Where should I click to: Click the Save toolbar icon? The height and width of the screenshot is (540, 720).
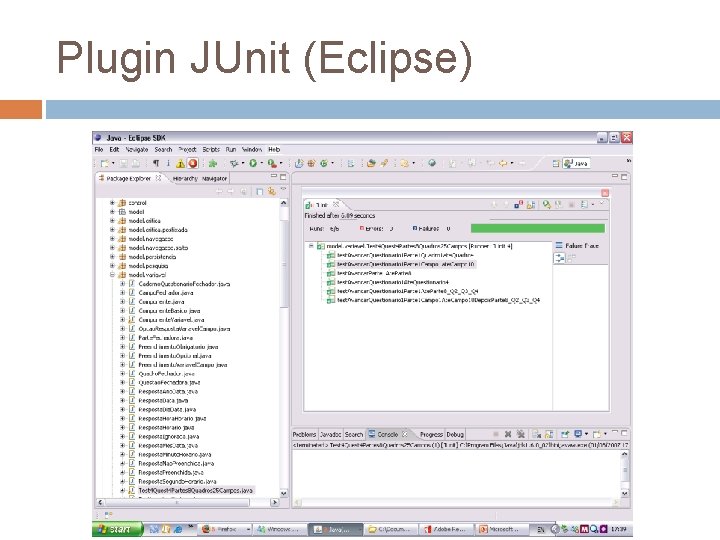tap(124, 163)
